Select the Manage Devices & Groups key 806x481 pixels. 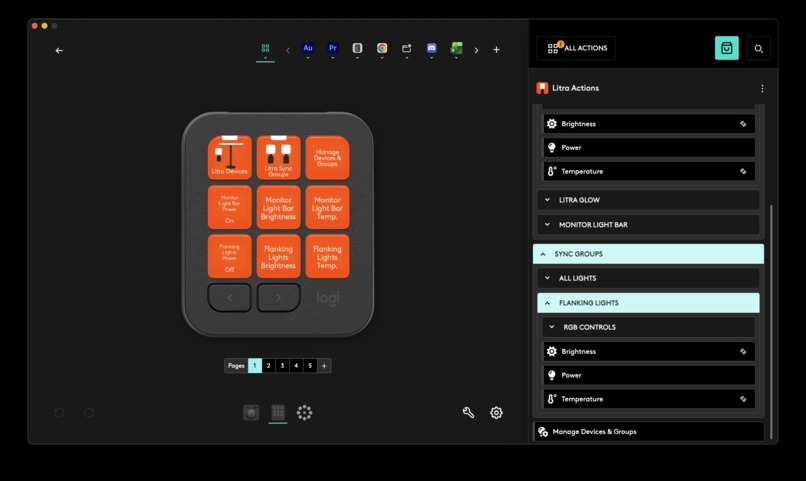[327, 157]
